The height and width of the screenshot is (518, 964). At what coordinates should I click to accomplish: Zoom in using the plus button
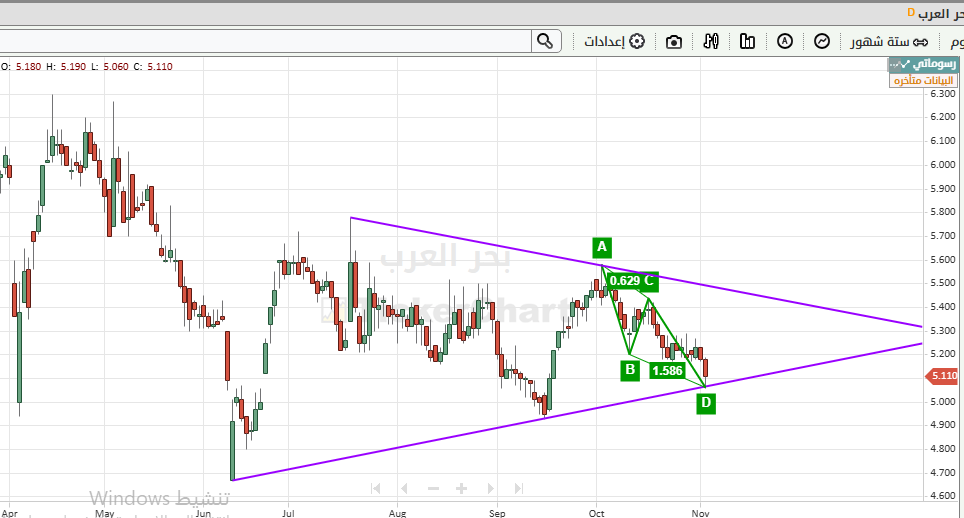tap(461, 488)
